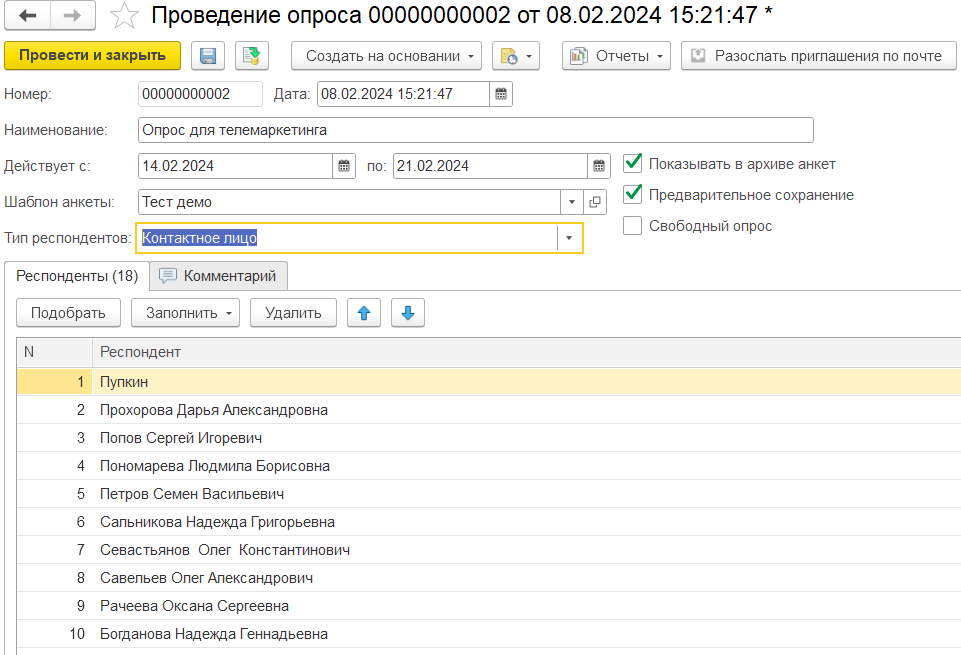Click the Наименование text field
961x655 pixels.
475,130
